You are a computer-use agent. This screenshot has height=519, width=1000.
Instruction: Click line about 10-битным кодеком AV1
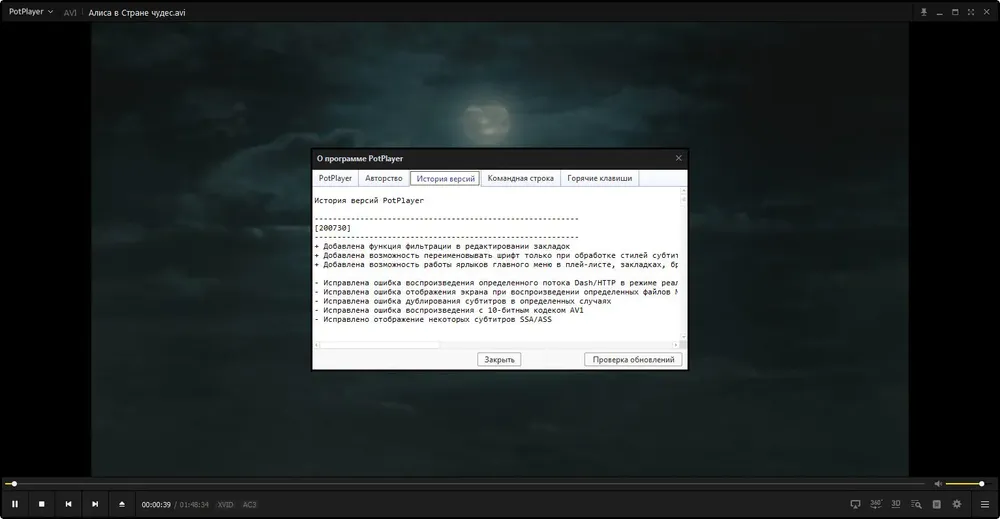point(449,310)
